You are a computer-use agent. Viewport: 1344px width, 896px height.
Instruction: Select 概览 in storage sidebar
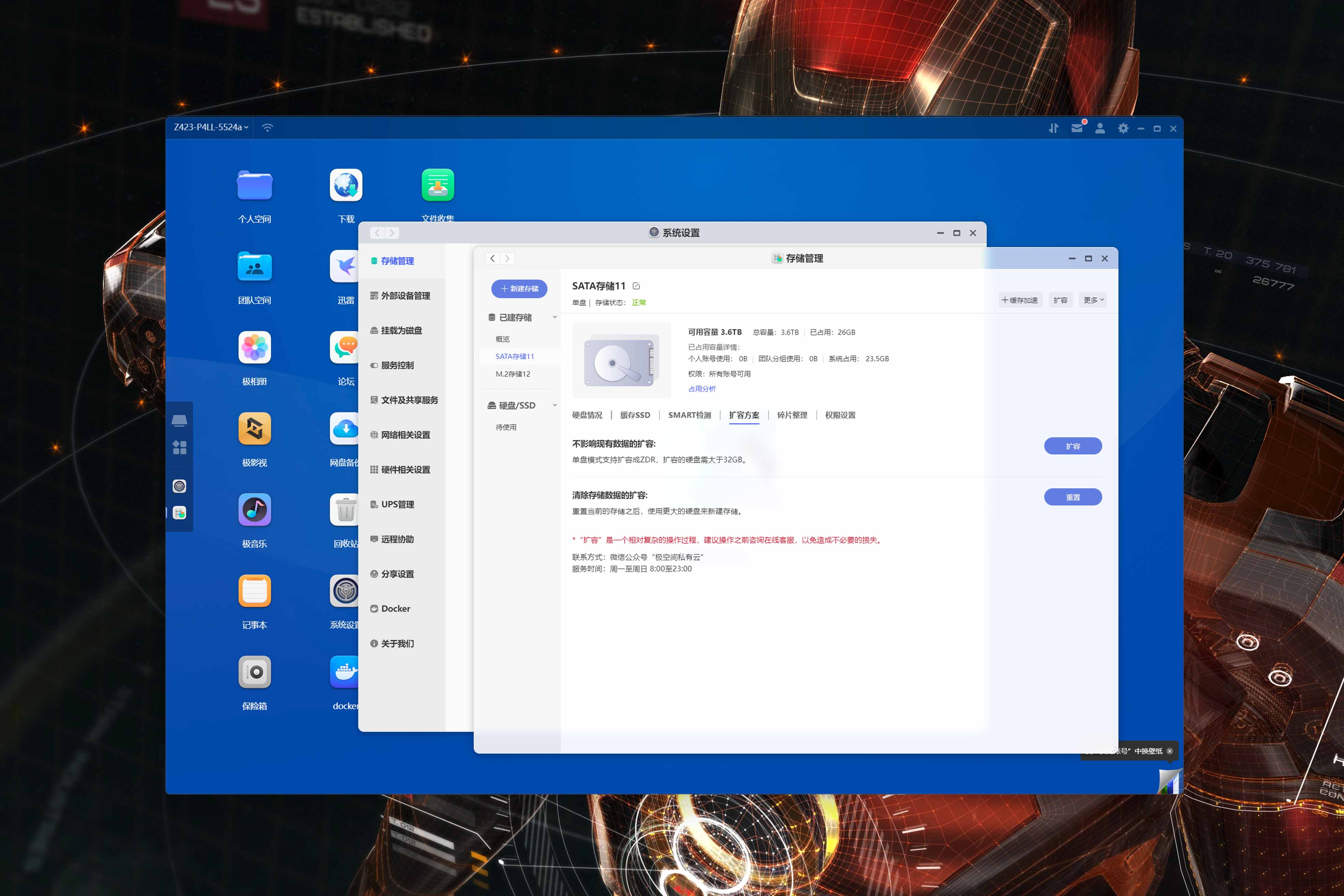click(x=503, y=339)
